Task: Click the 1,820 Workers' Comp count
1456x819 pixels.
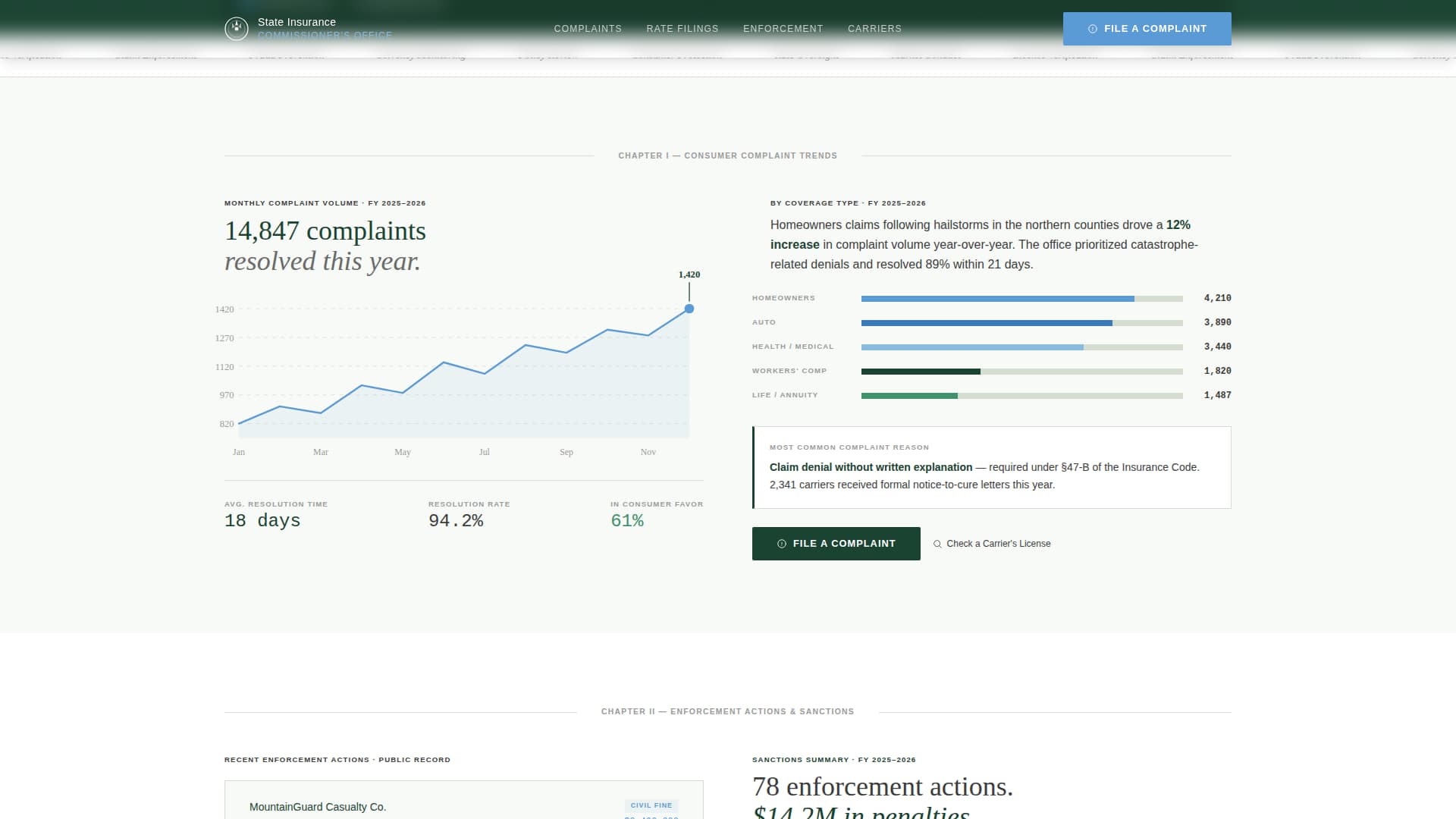Action: point(1218,371)
